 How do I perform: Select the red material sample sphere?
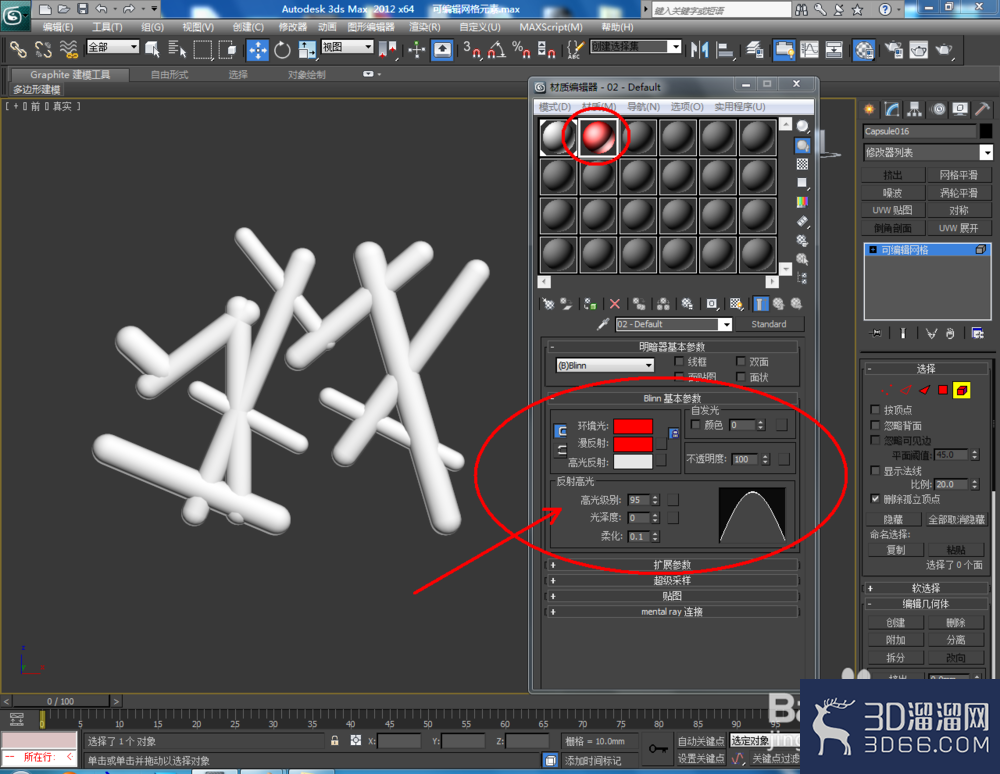click(598, 136)
